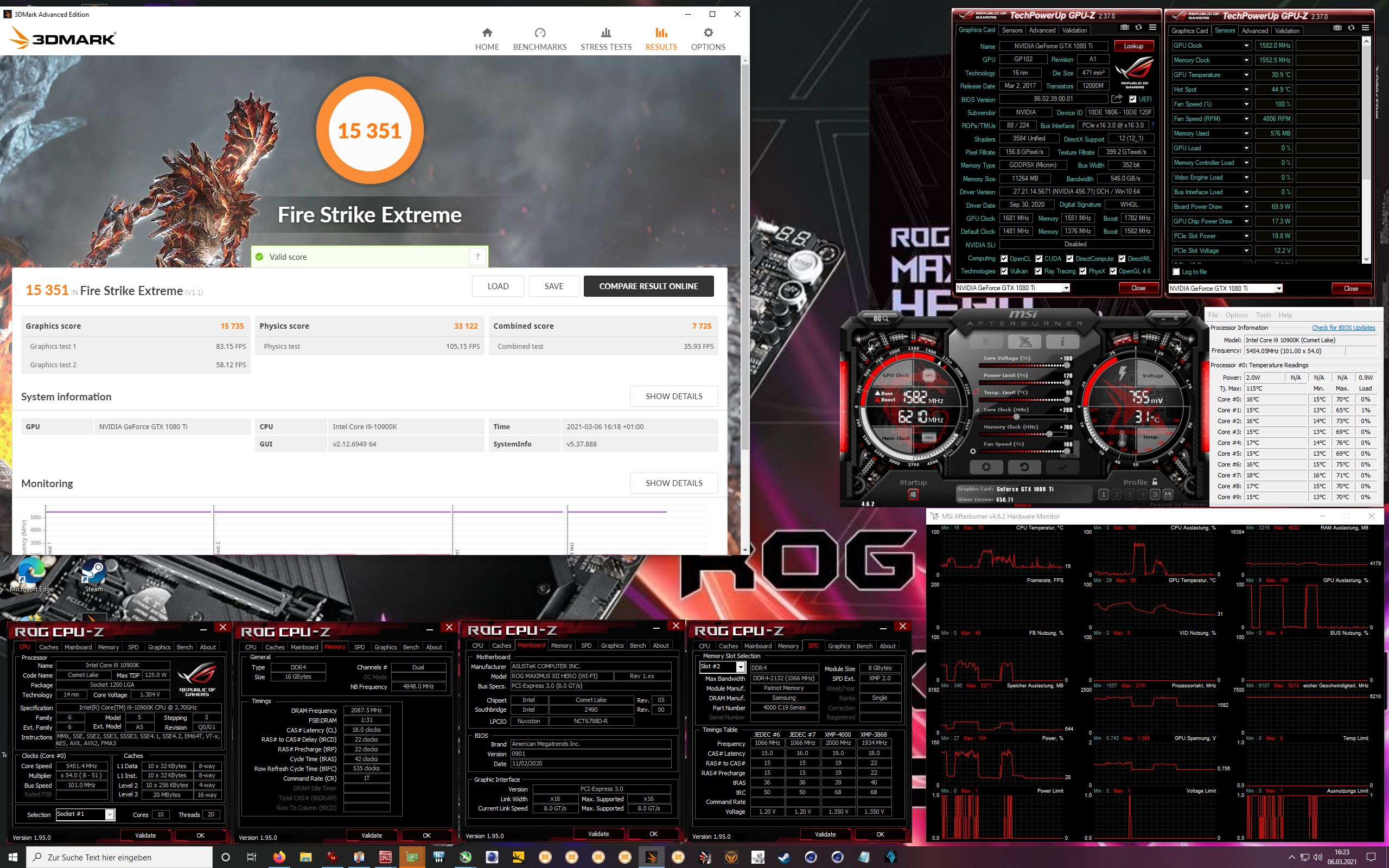Screen dimensions: 1389x868
Task: Open the Board Power Draw sensor dropdown
Action: (x=1246, y=207)
